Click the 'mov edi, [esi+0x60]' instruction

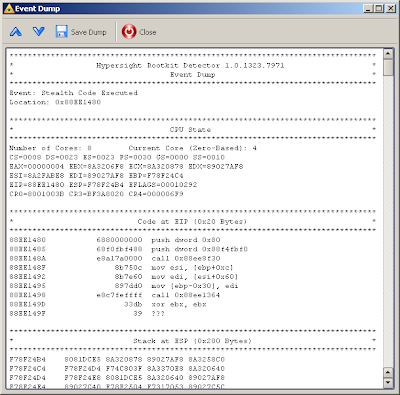click(195, 277)
